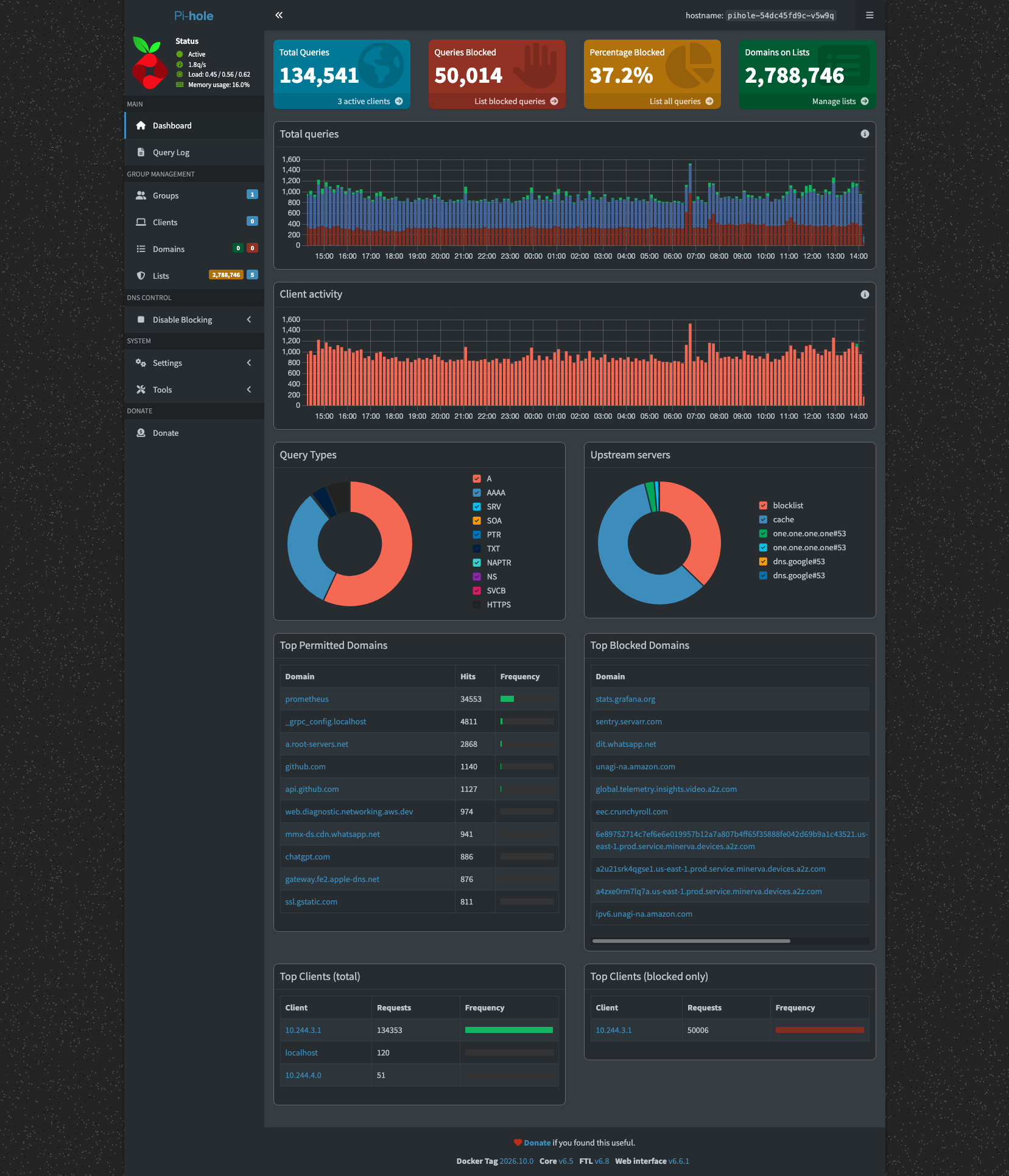The height and width of the screenshot is (1176, 1009).
Task: Click the Top Blocked Domains horizontal scrollbar
Action: (691, 941)
